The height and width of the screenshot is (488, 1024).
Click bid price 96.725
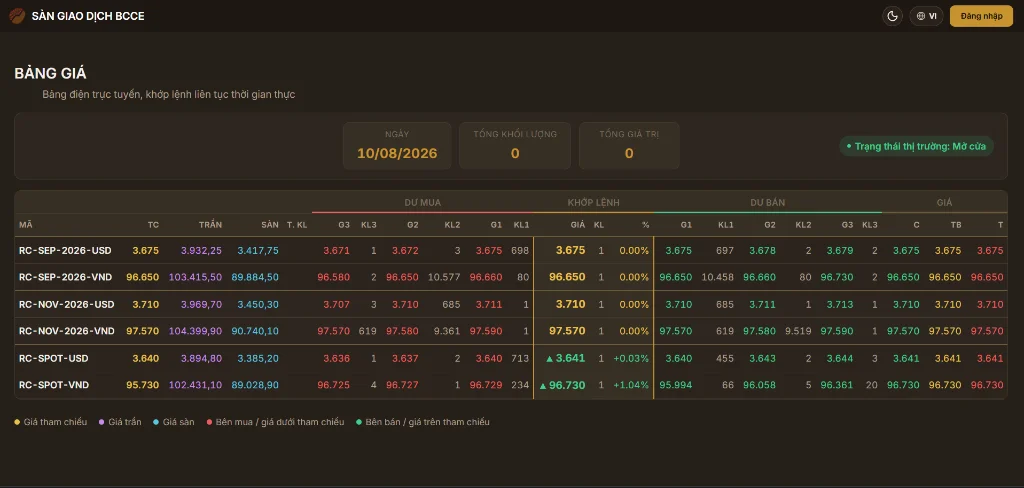coord(334,385)
